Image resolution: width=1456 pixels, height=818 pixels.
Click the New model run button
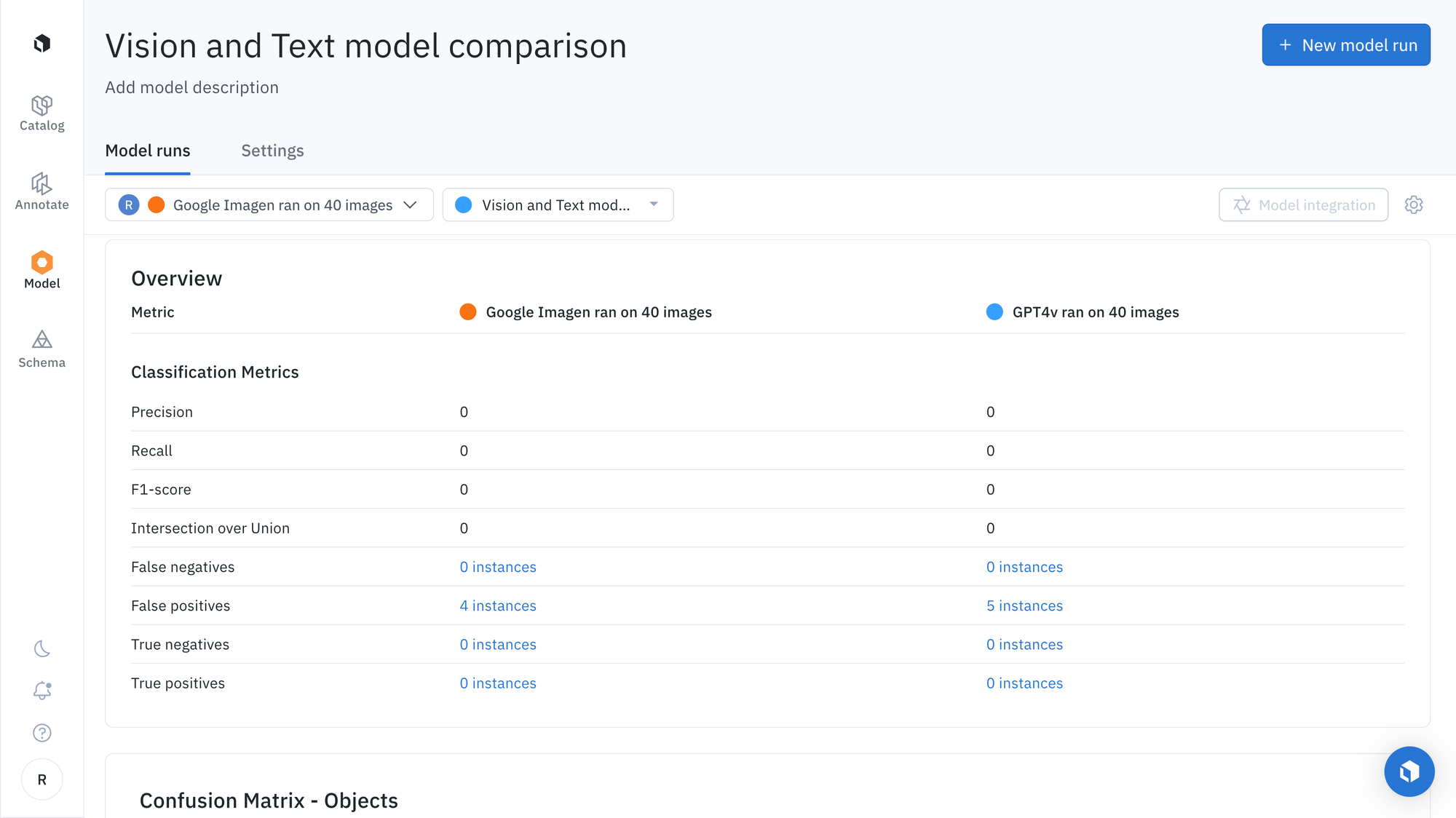1345,45
